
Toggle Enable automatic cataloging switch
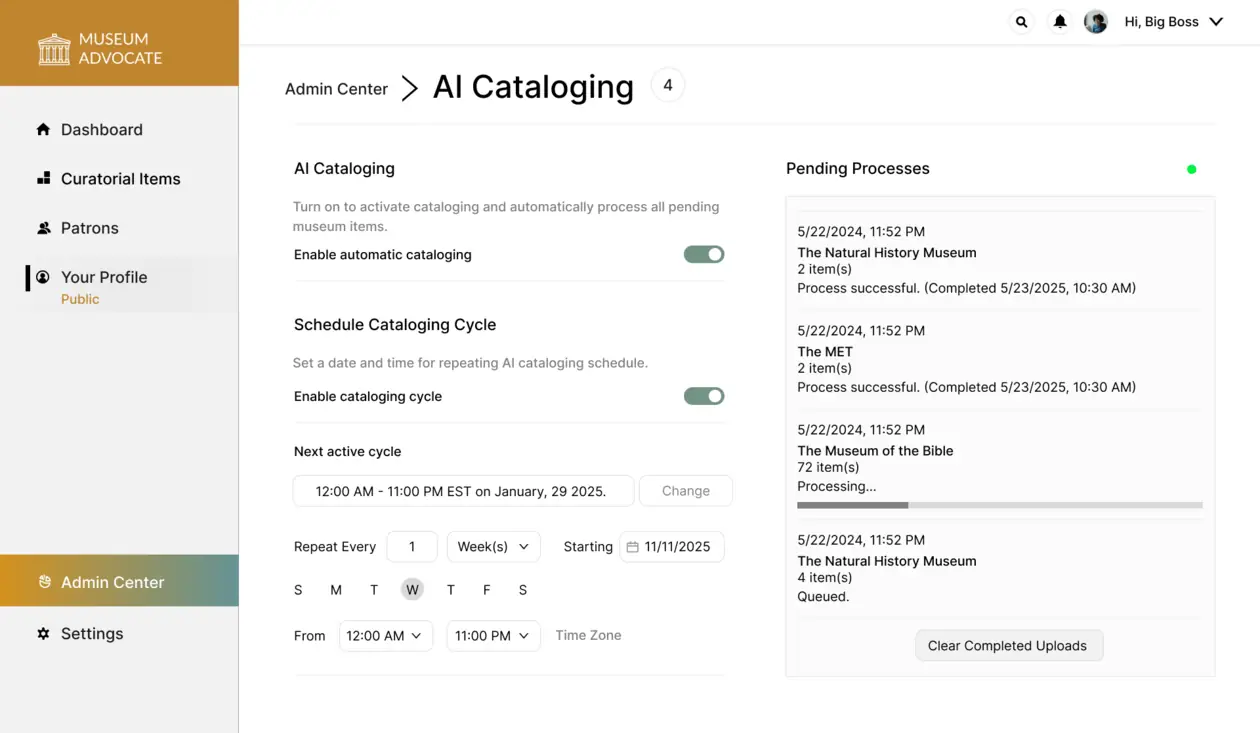[x=704, y=254]
